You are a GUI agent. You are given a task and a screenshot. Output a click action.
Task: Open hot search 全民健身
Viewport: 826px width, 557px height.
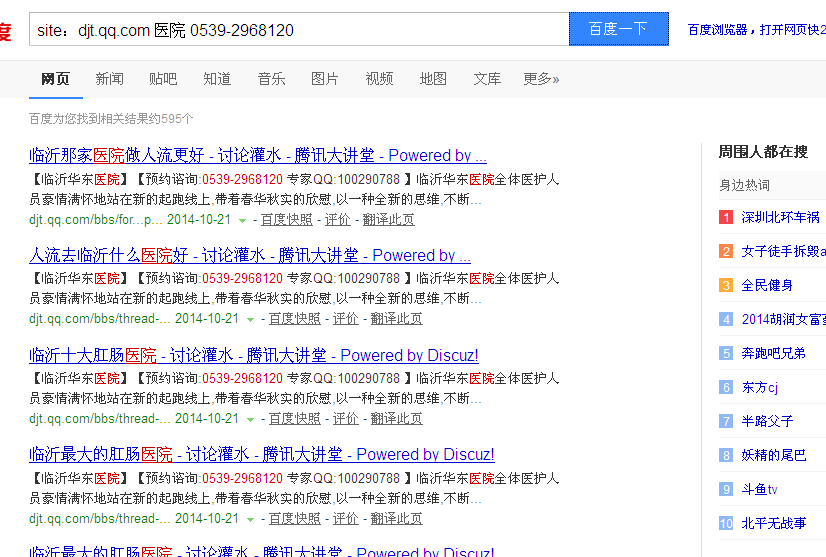[767, 286]
